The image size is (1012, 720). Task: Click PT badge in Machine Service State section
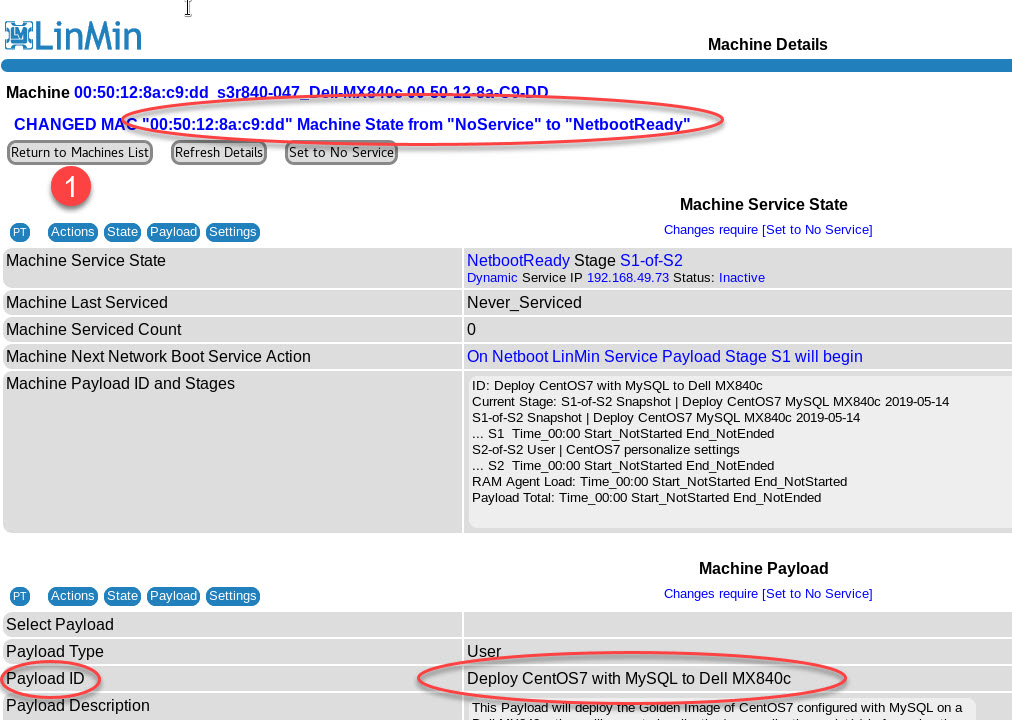(20, 232)
